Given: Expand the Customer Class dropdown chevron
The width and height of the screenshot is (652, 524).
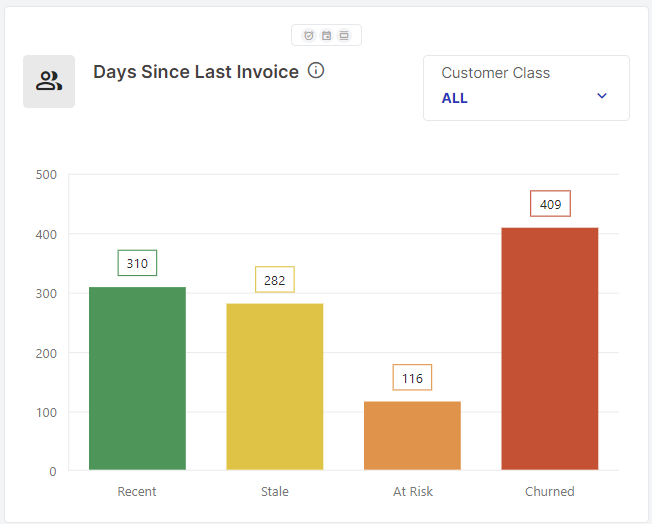Looking at the screenshot, I should pyautogui.click(x=602, y=96).
